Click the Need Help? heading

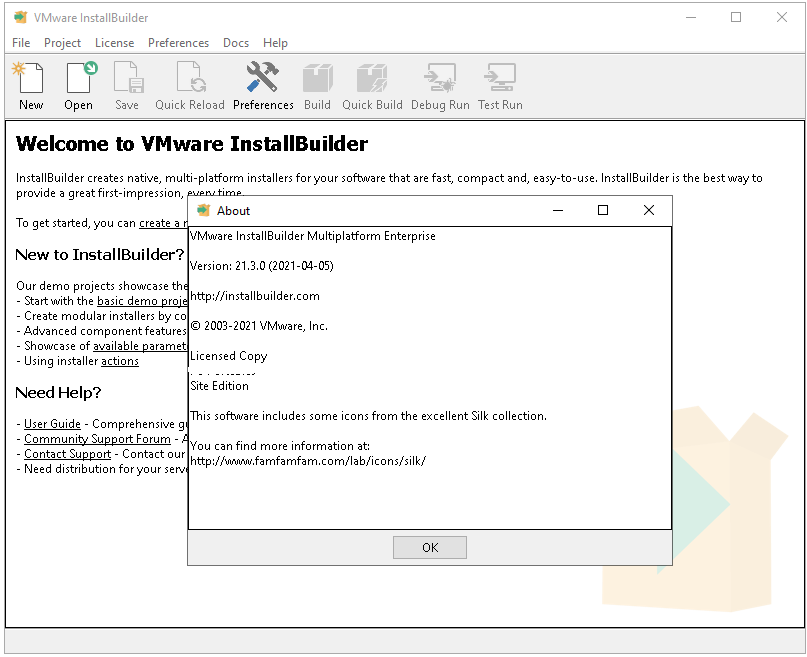coord(58,393)
